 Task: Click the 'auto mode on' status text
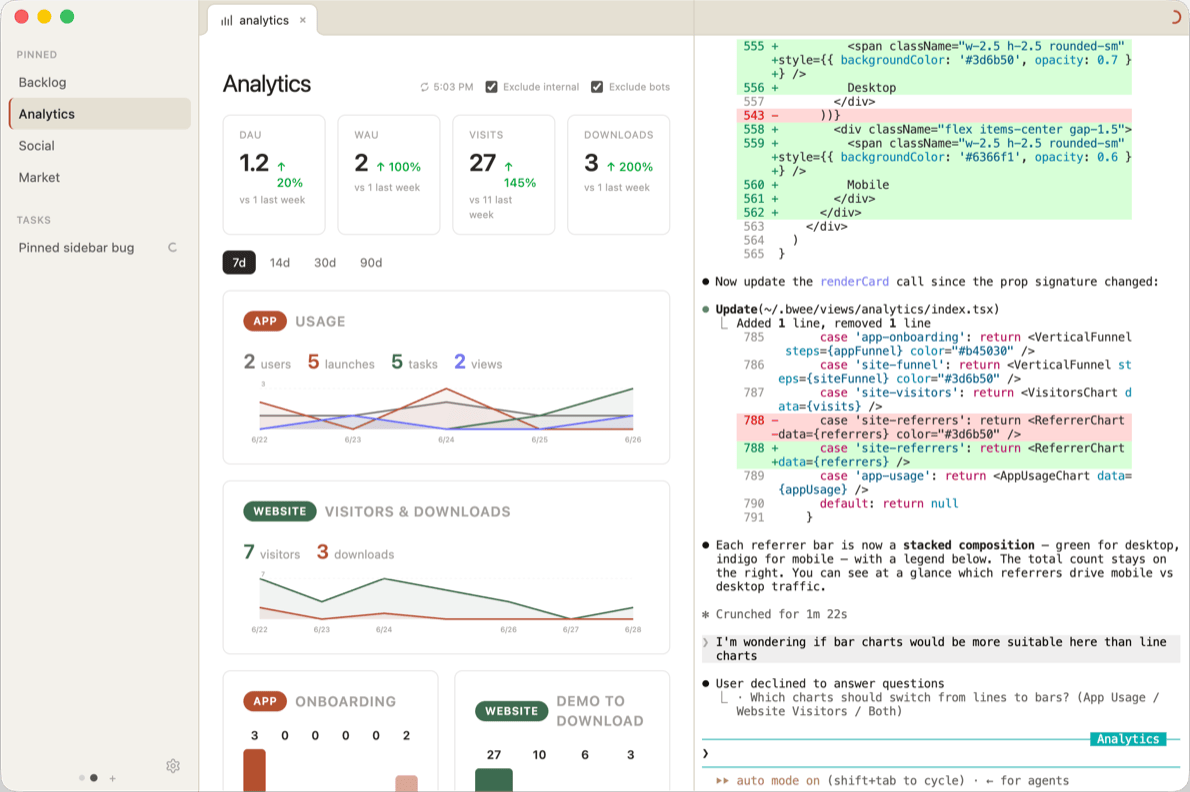[x=778, y=781]
